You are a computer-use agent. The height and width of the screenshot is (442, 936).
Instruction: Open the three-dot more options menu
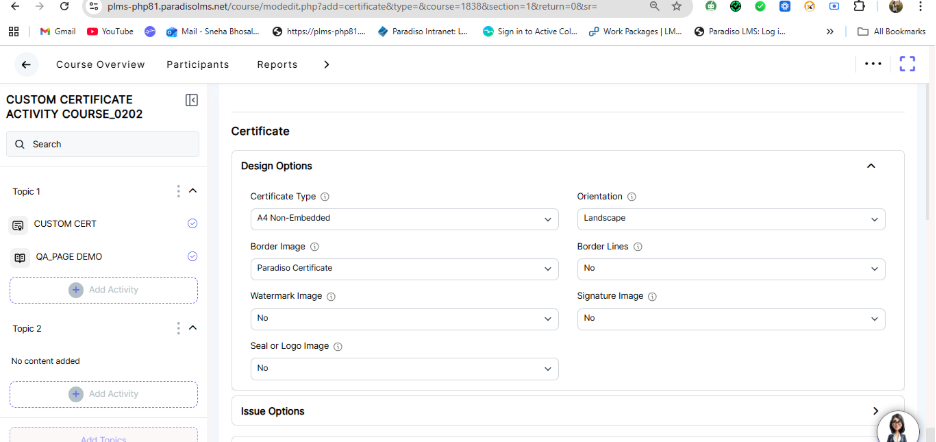pos(873,64)
